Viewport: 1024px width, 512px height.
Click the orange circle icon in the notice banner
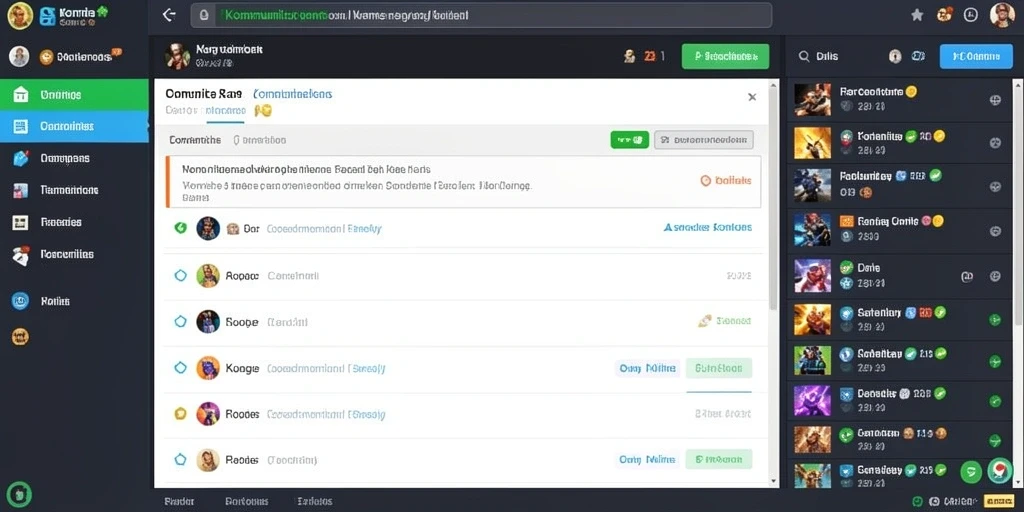(x=705, y=181)
